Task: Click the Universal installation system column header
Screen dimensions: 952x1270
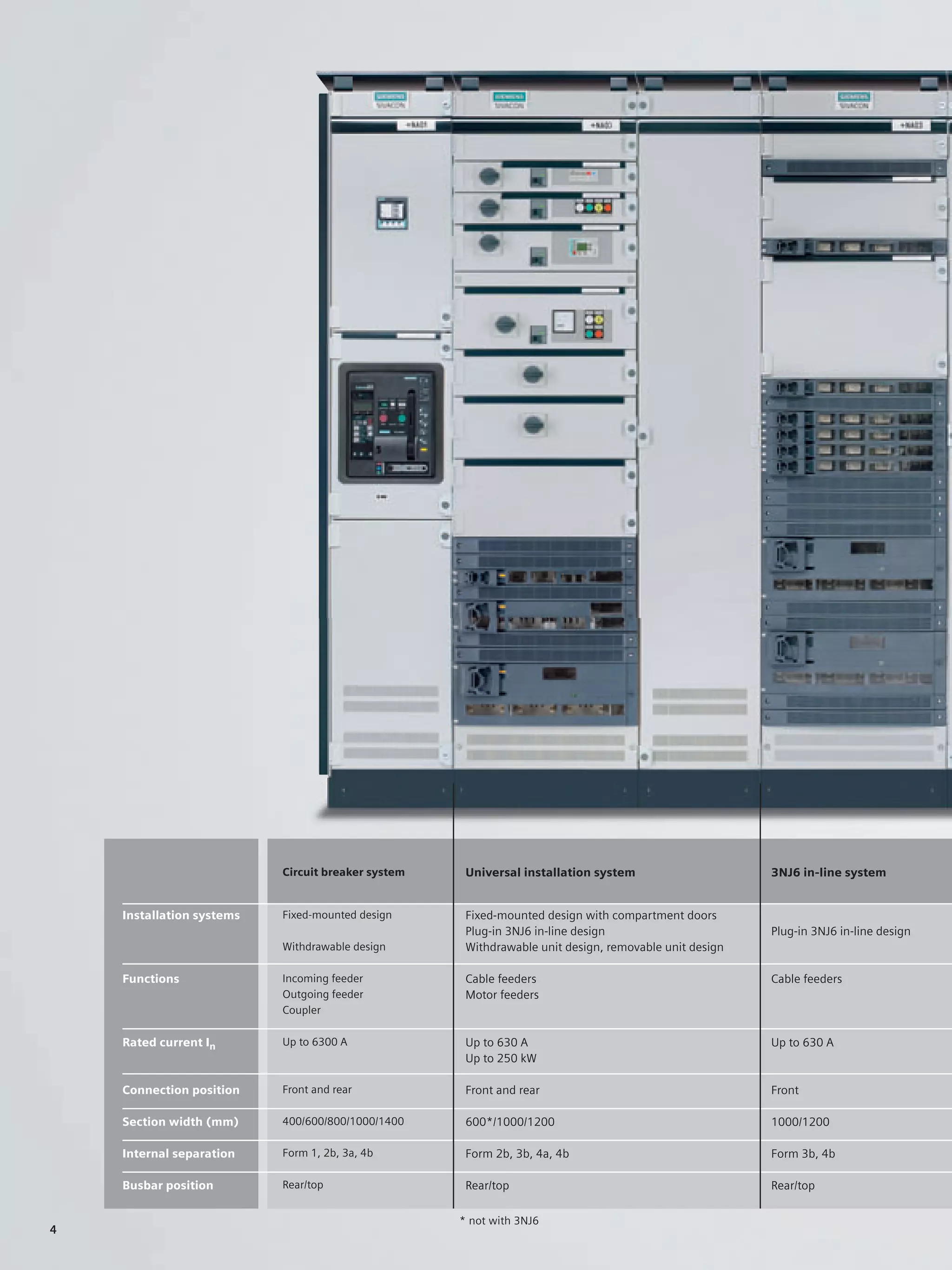Action: point(550,872)
